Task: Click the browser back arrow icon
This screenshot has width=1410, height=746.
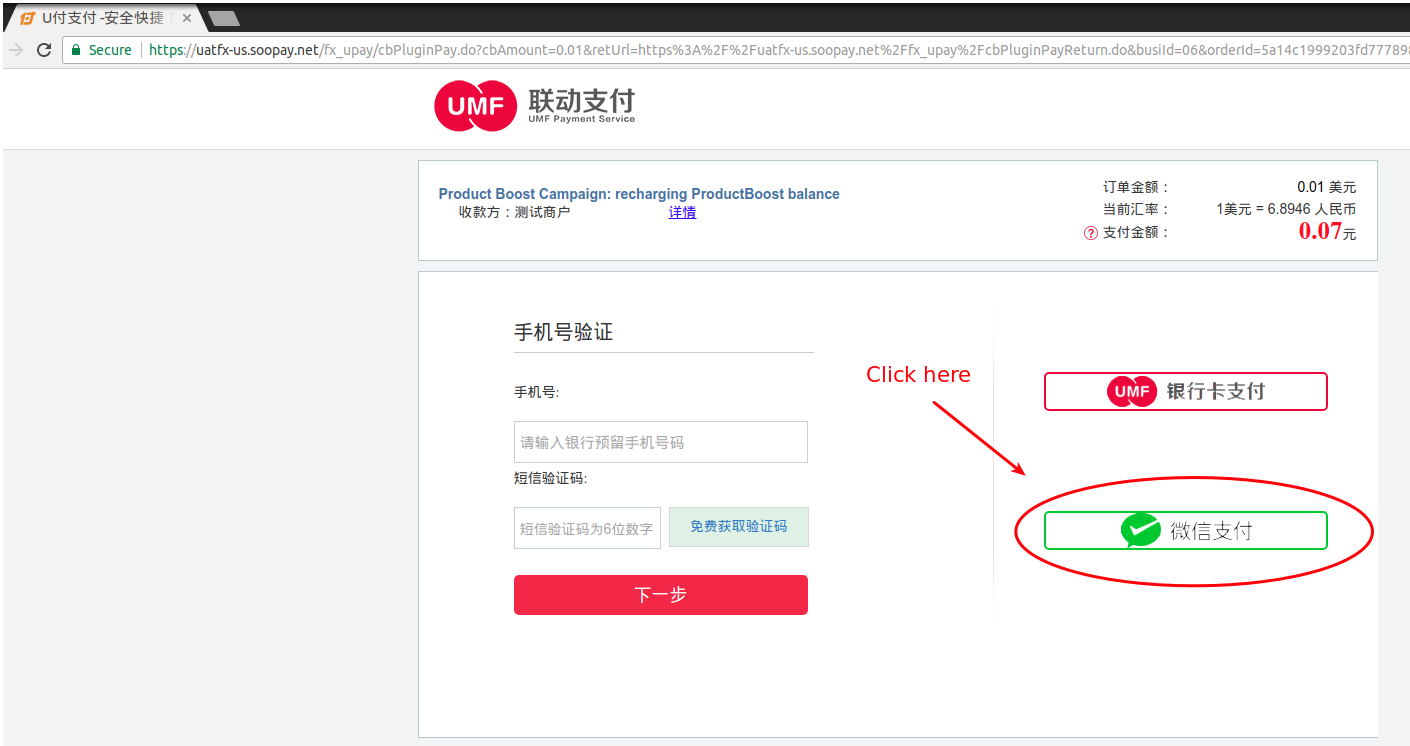Action: [x=13, y=48]
